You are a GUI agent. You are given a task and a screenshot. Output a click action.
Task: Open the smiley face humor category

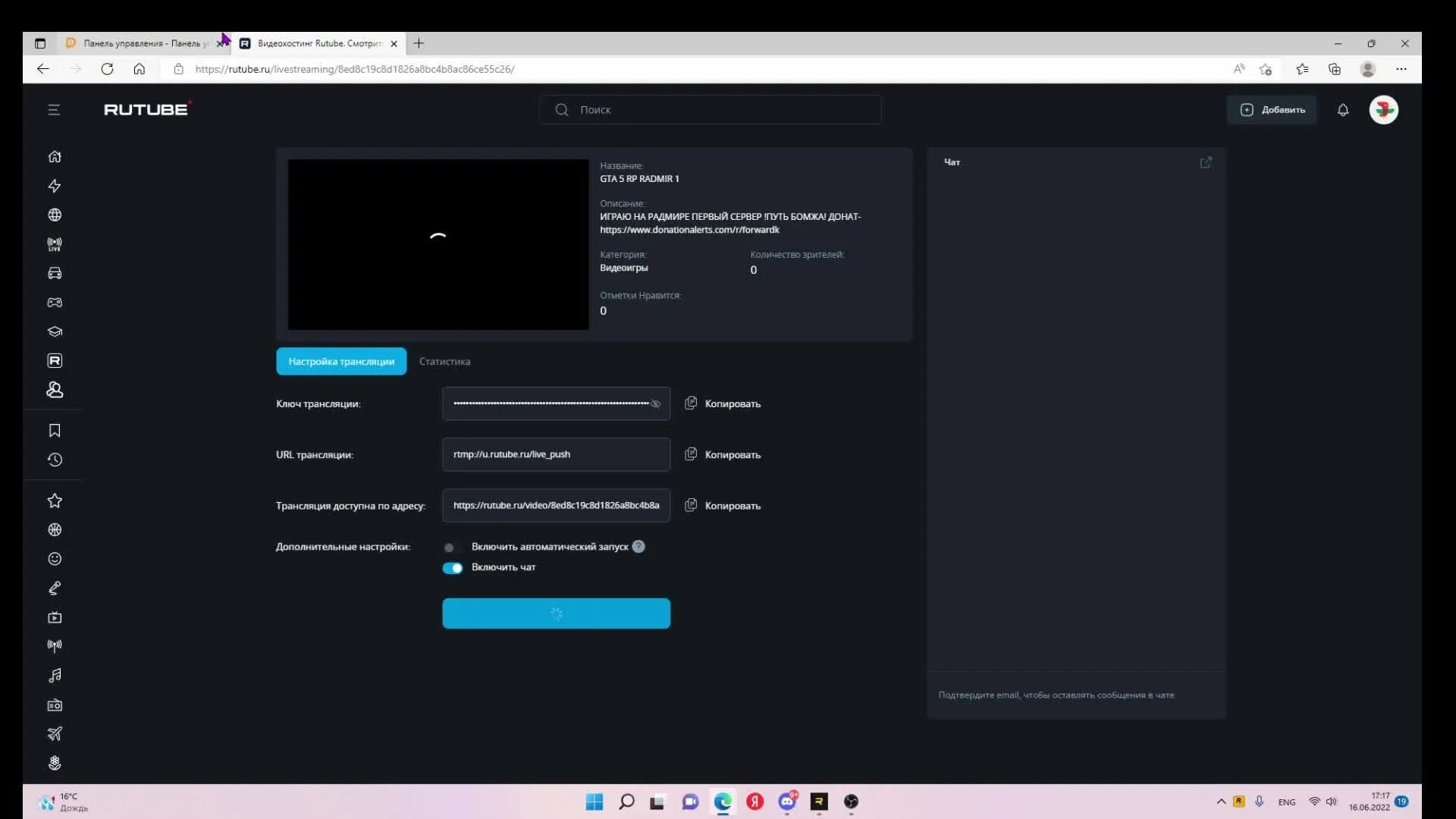pyautogui.click(x=55, y=559)
